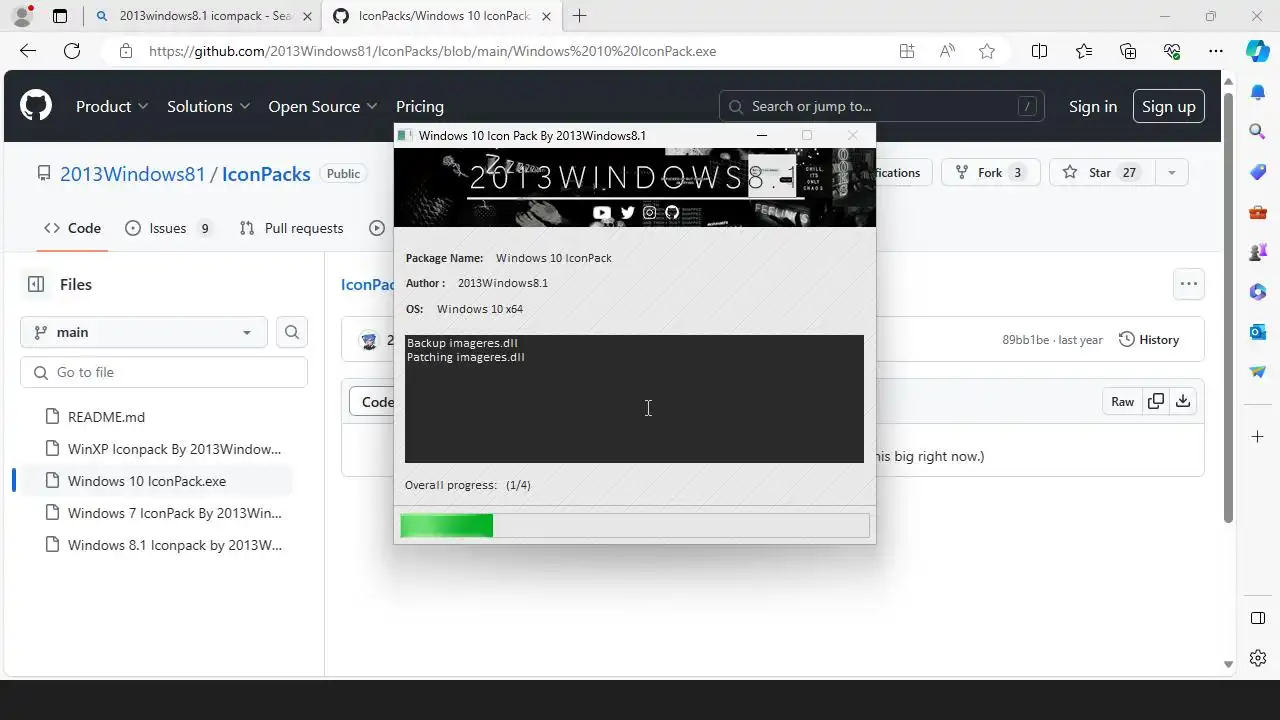The width and height of the screenshot is (1280, 720).
Task: Click the Instagram icon in installer banner
Action: [x=650, y=212]
